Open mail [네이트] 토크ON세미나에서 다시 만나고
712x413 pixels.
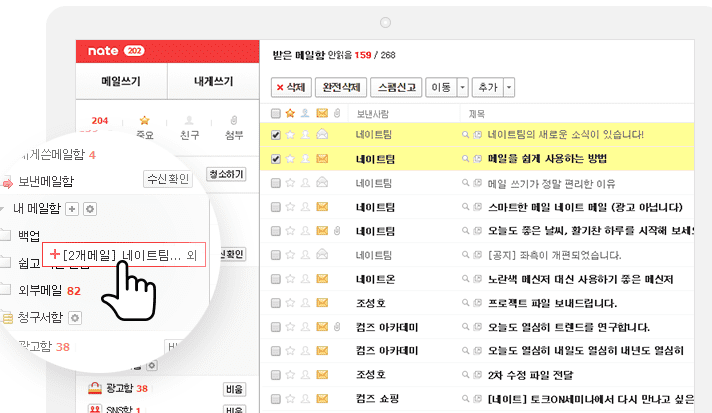[x=591, y=399]
